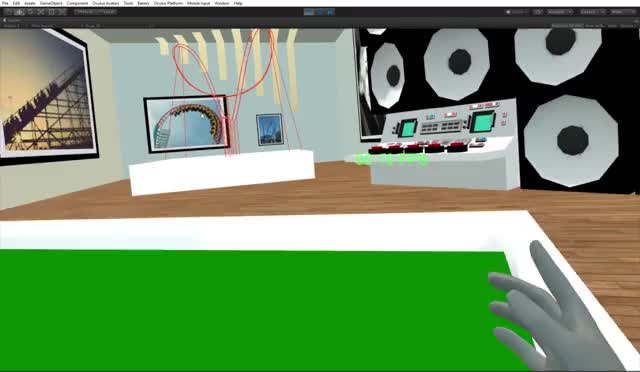Open the editor Layout dropdown

[623, 12]
